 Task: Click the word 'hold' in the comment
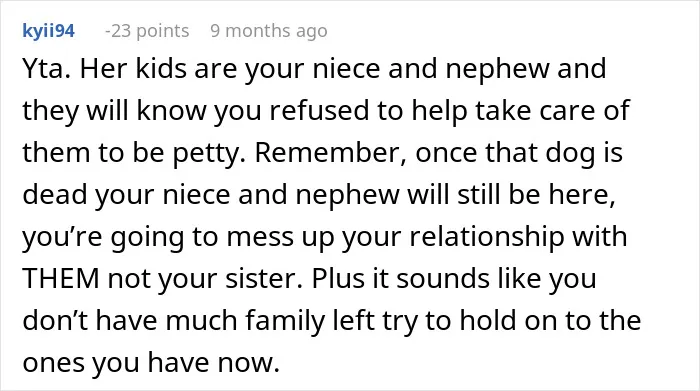pos(488,320)
